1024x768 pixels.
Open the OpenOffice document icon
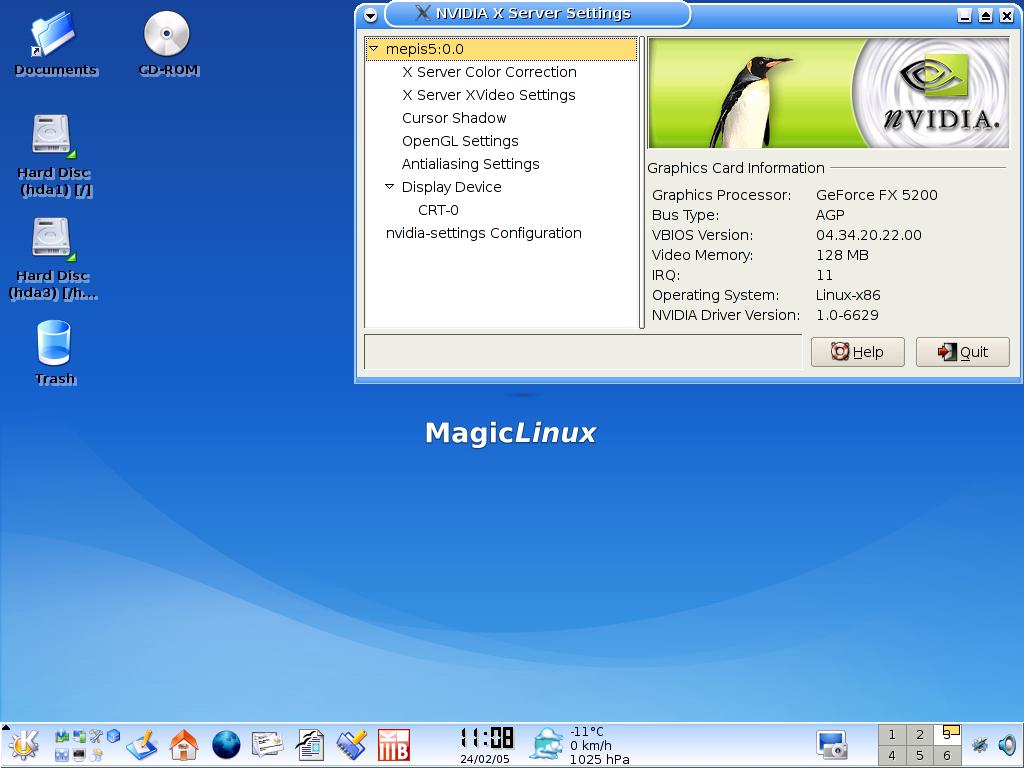[x=310, y=744]
